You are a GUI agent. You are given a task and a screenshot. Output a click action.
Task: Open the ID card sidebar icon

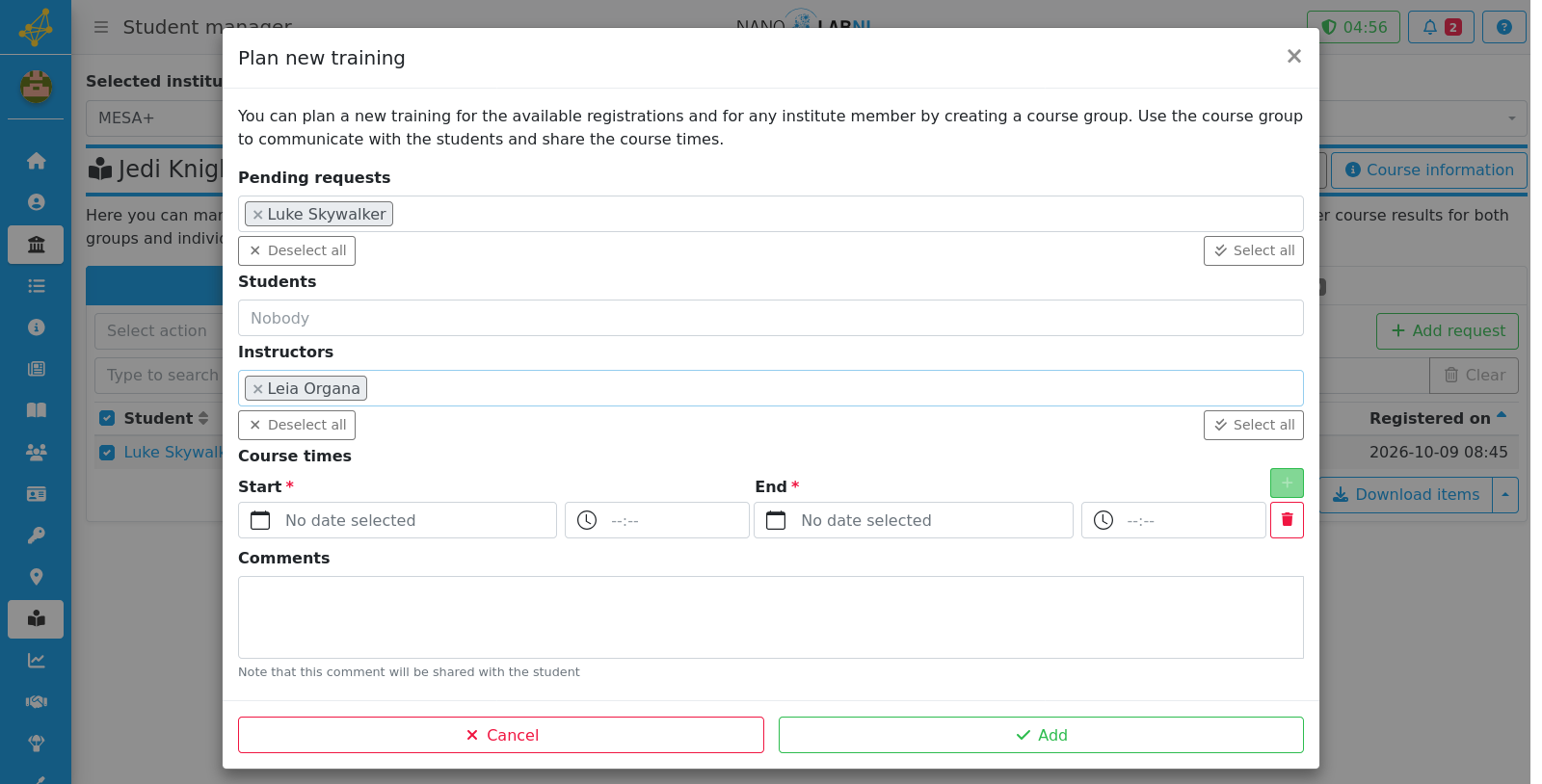click(36, 494)
